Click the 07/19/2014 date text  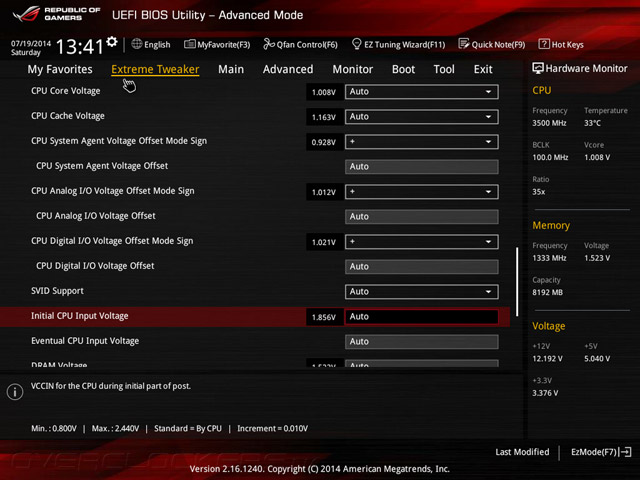tap(31, 43)
